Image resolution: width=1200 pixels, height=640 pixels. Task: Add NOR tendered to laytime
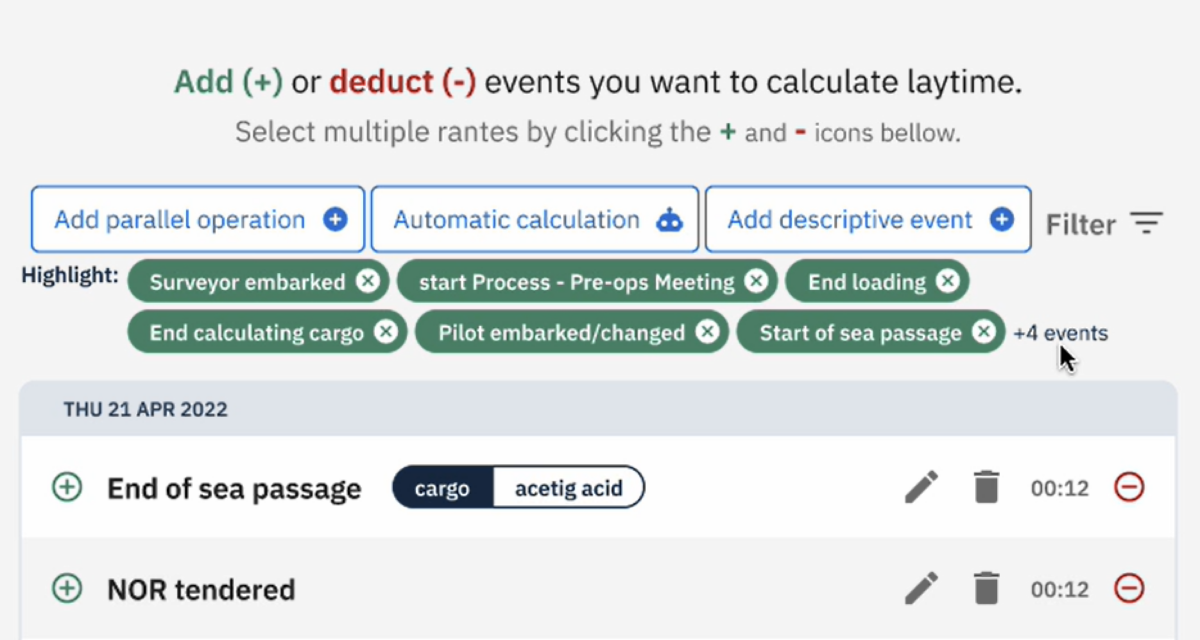pos(67,589)
